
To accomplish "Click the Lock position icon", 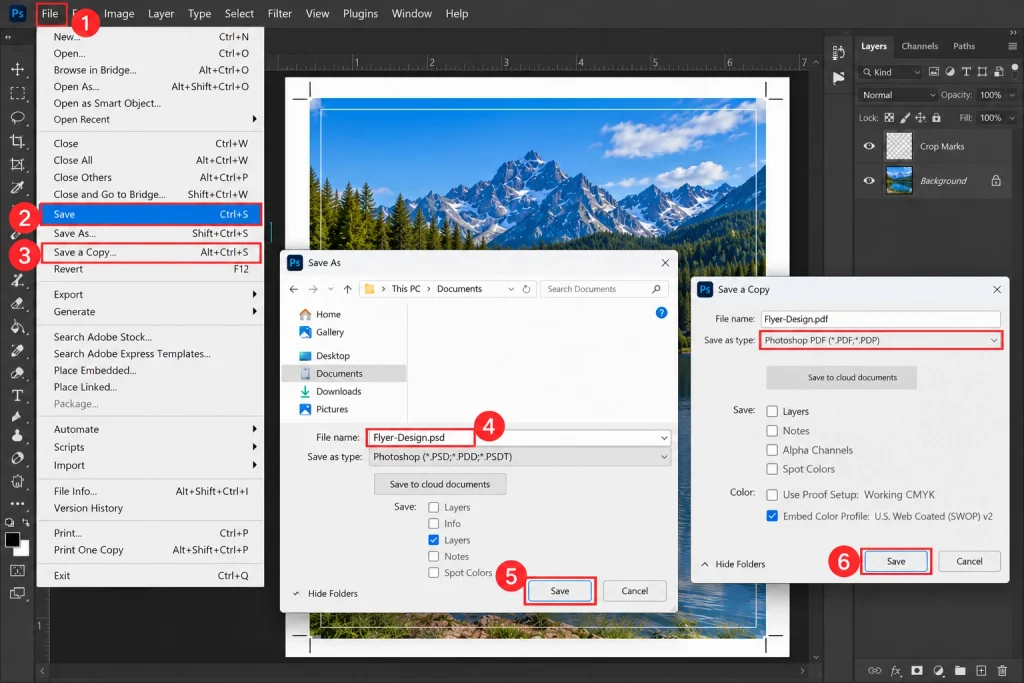I will tap(921, 118).
